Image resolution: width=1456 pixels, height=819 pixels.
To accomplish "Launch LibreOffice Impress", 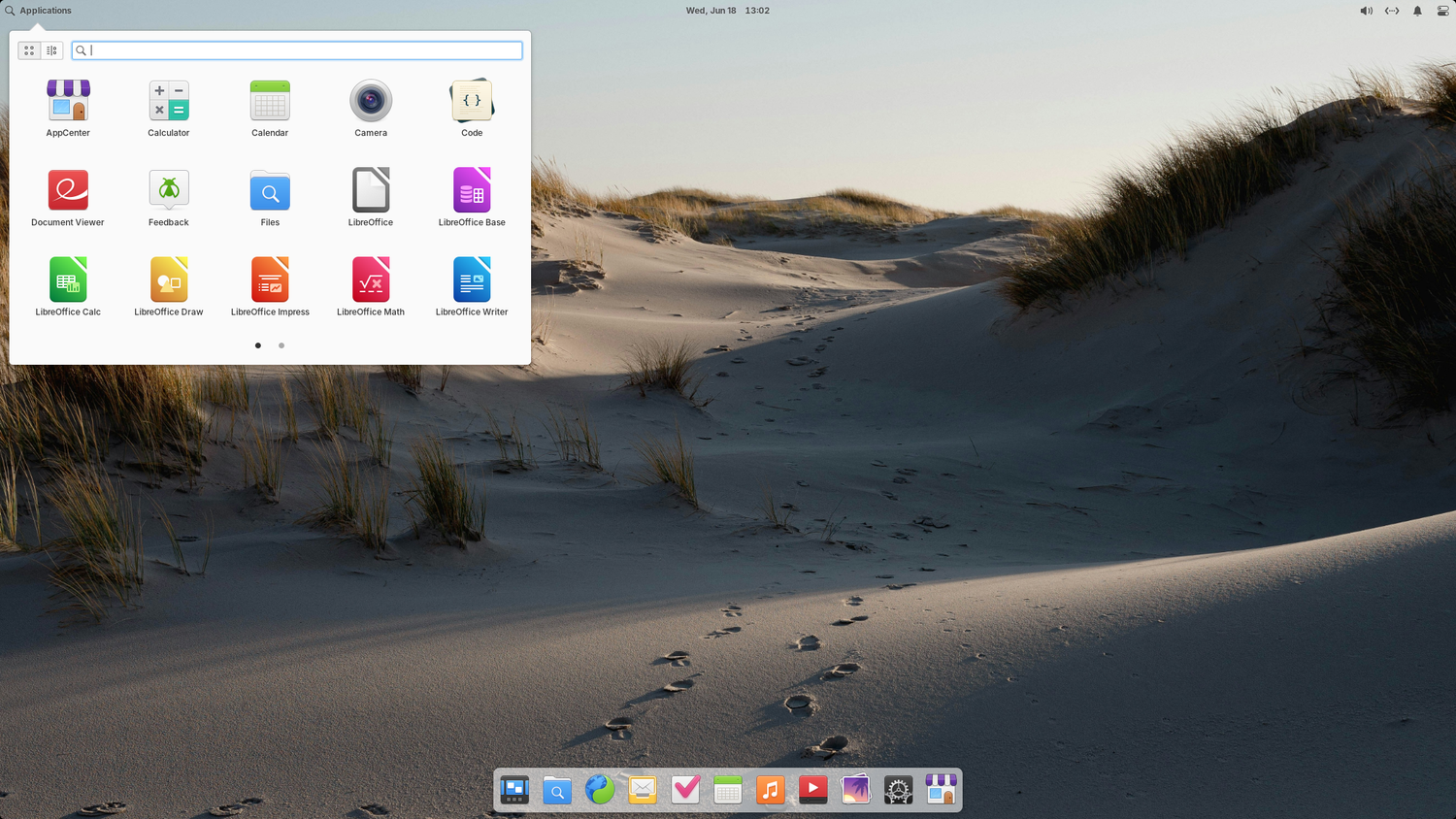I will pyautogui.click(x=270, y=287).
